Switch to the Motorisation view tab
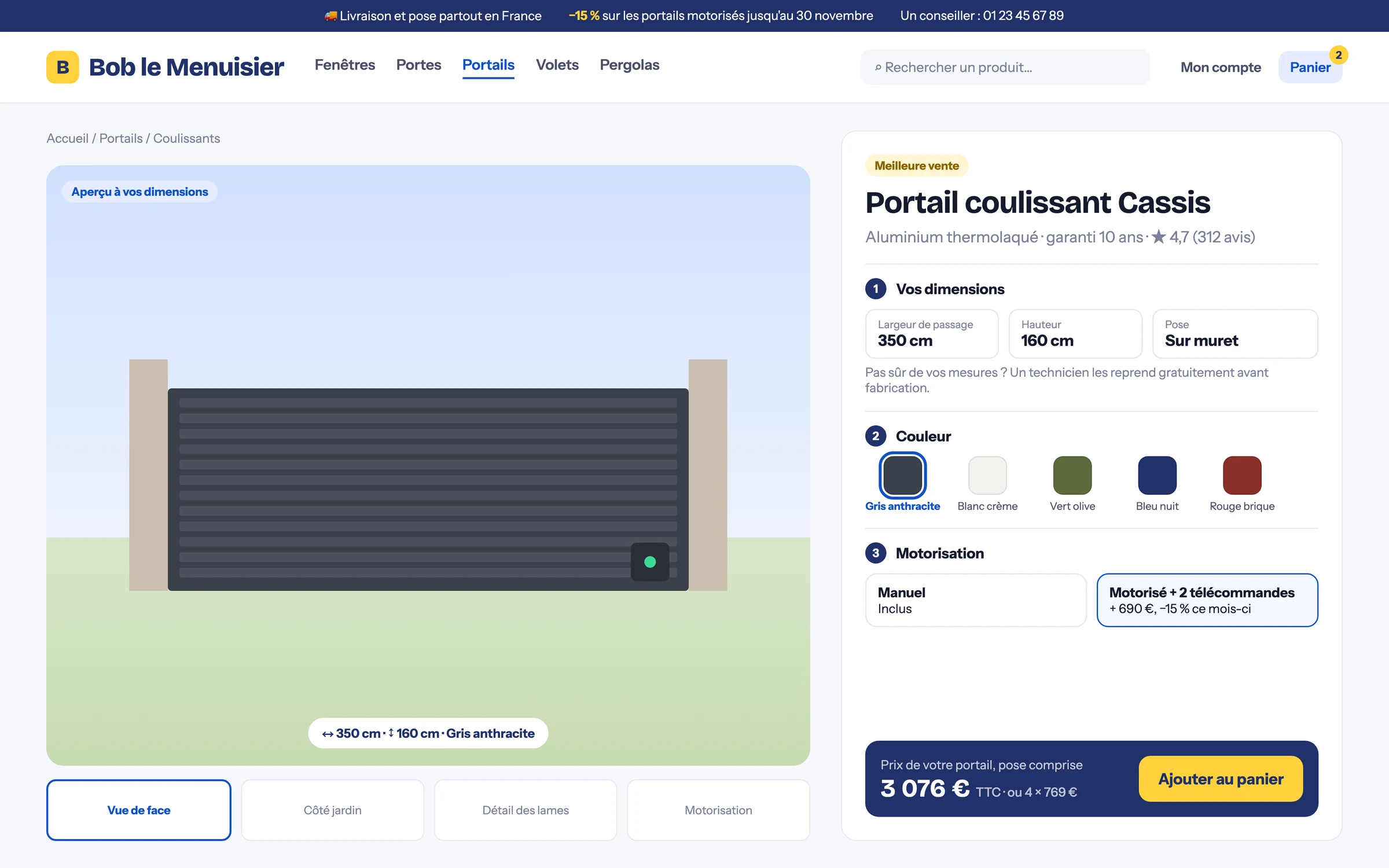 pos(718,810)
